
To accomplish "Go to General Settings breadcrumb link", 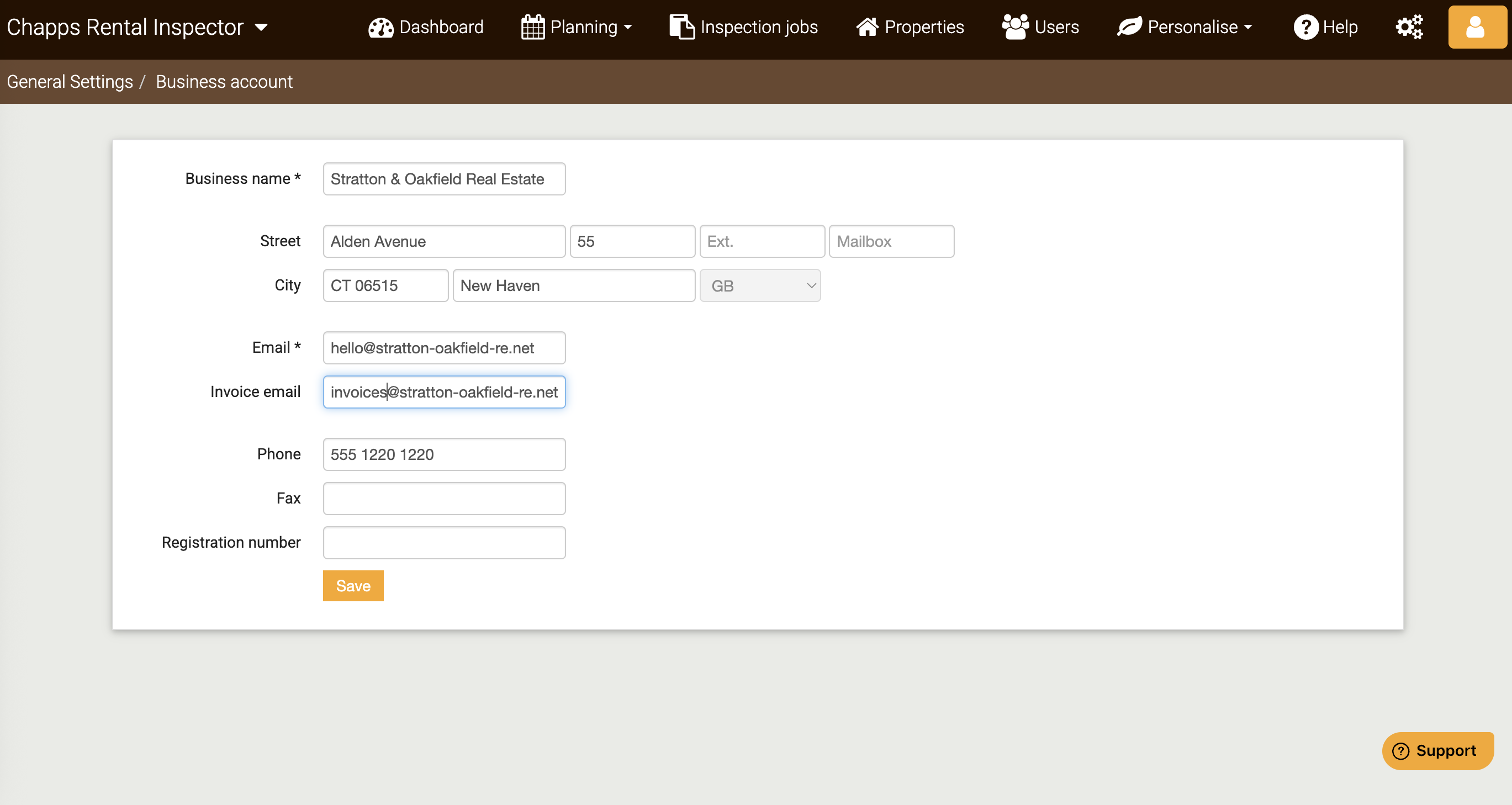I will pyautogui.click(x=70, y=82).
